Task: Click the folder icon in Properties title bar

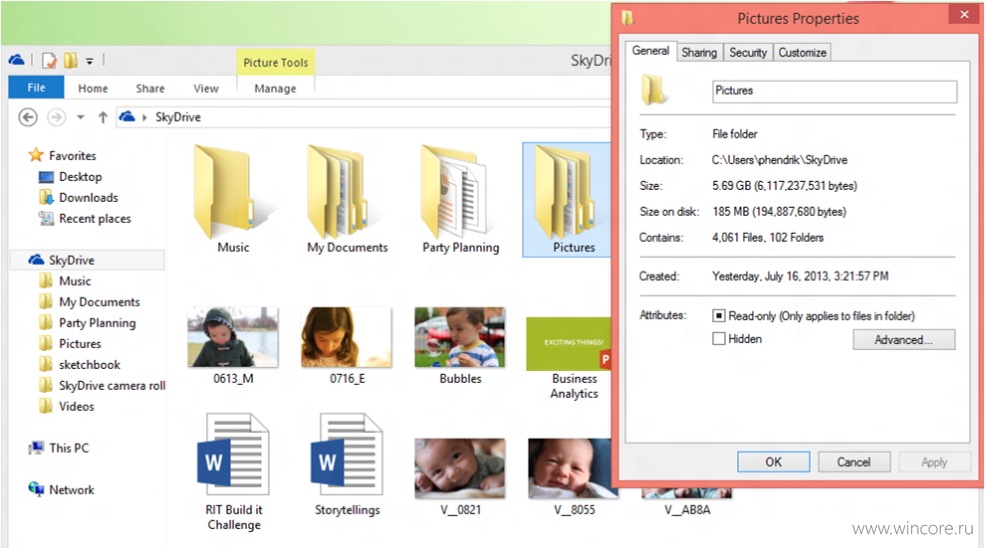Action: (x=628, y=18)
